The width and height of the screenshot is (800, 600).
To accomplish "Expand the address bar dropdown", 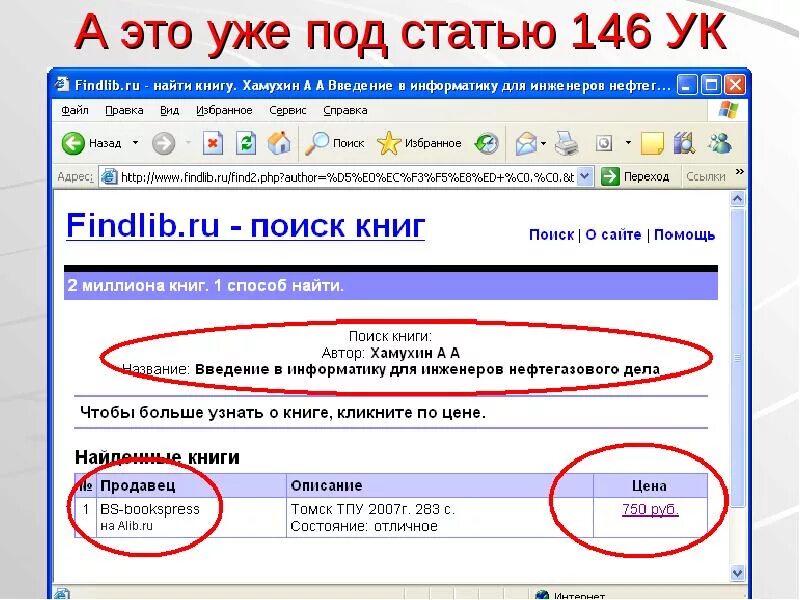I will pyautogui.click(x=585, y=177).
